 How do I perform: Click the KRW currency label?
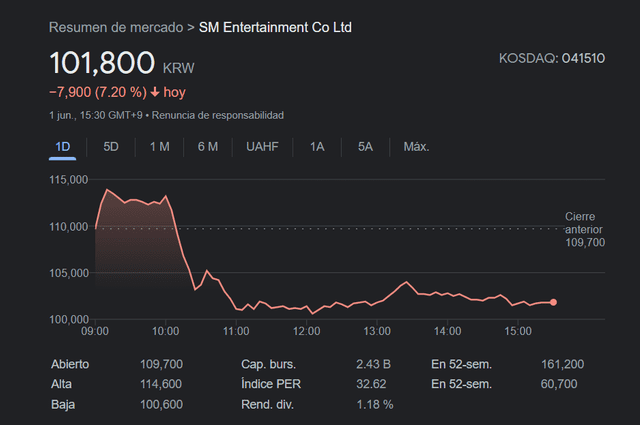pyautogui.click(x=178, y=68)
